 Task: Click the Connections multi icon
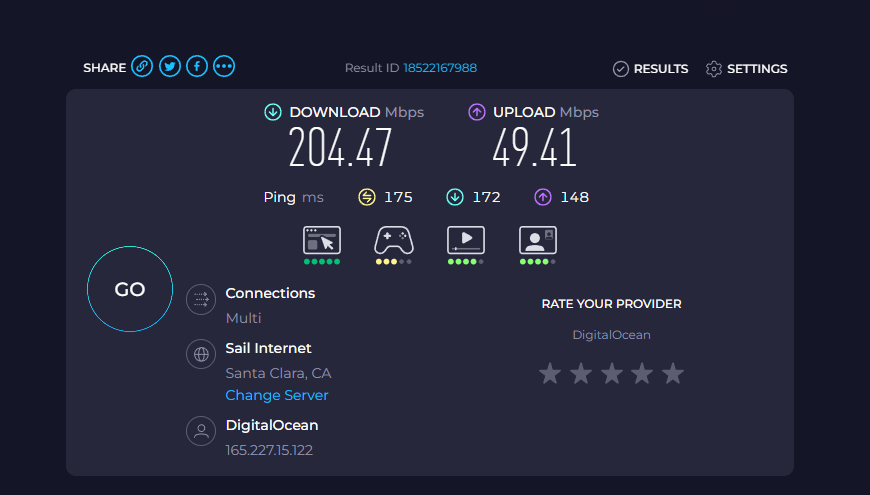point(201,300)
